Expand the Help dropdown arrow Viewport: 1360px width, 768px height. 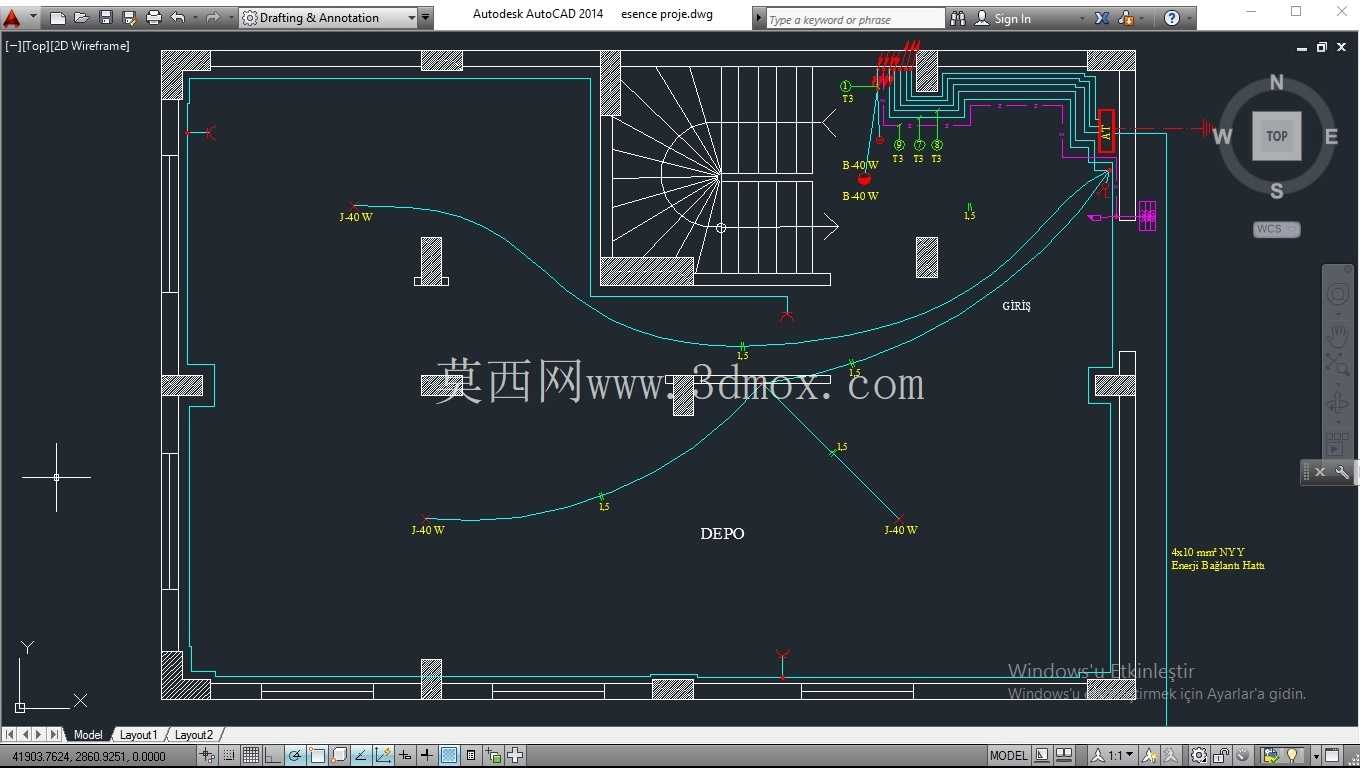click(1188, 18)
